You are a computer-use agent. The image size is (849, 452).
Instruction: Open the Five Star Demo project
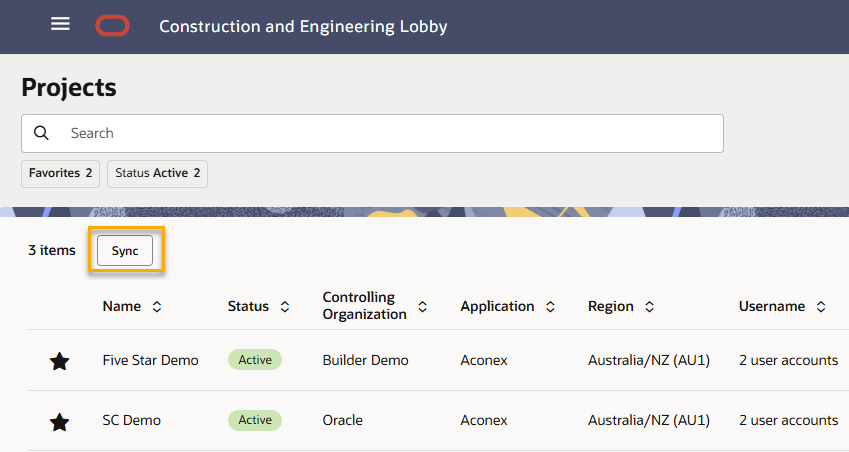click(150, 360)
